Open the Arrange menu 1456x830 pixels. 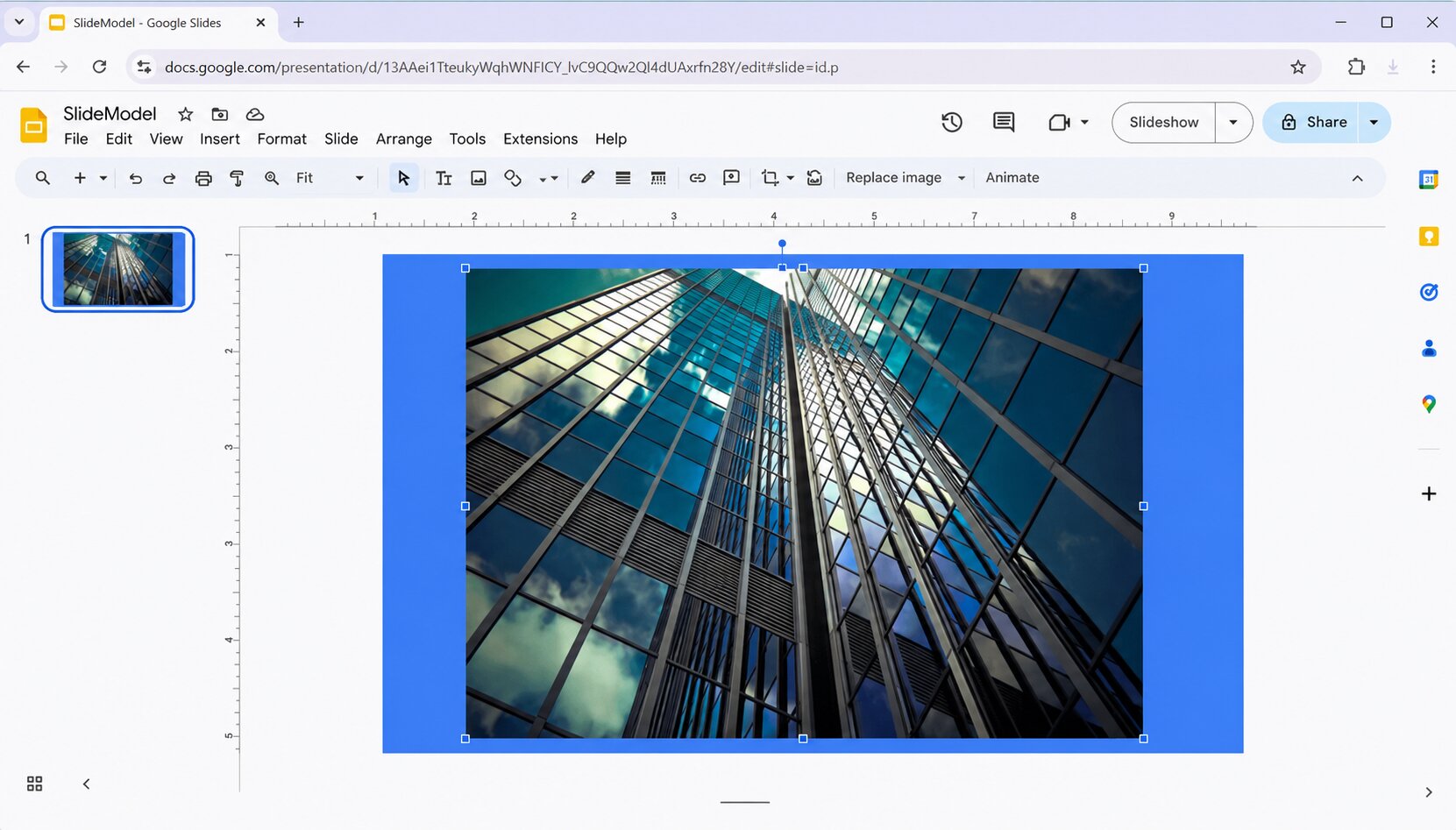[404, 139]
